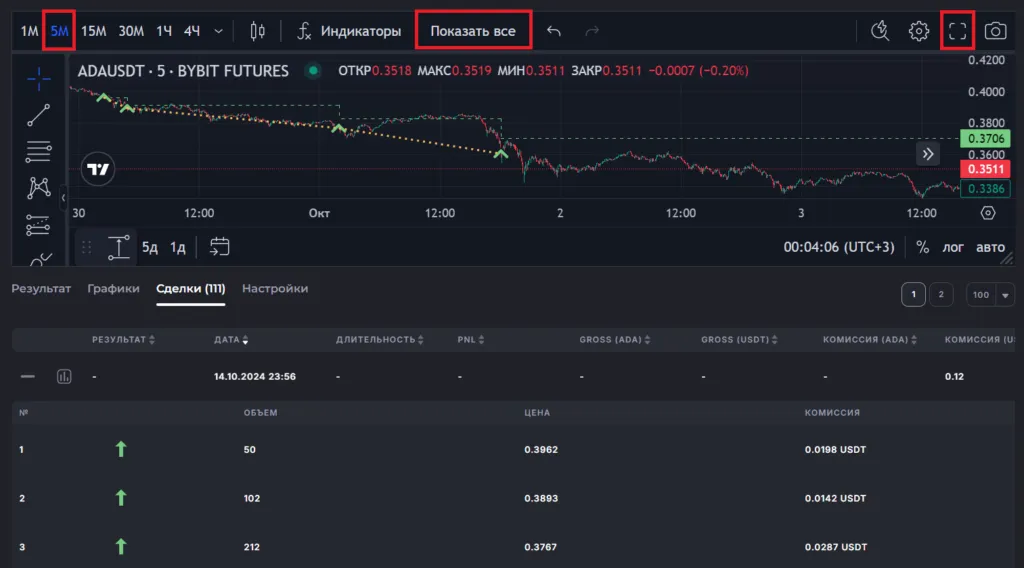The width and height of the screenshot is (1024, 568).
Task: Open the candlestick chart style selector
Action: (x=257, y=31)
